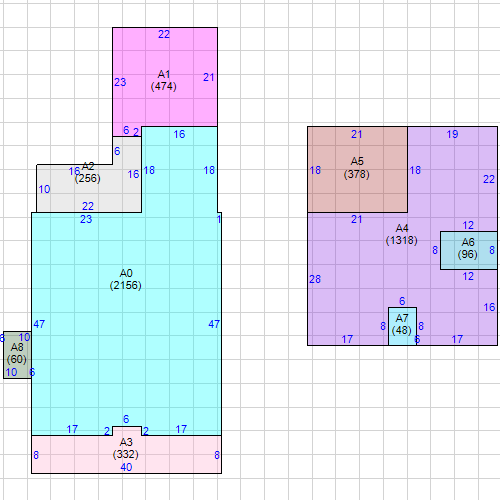500x500 pixels.
Task: Select the A0 (2156) area label
Action: [126, 279]
